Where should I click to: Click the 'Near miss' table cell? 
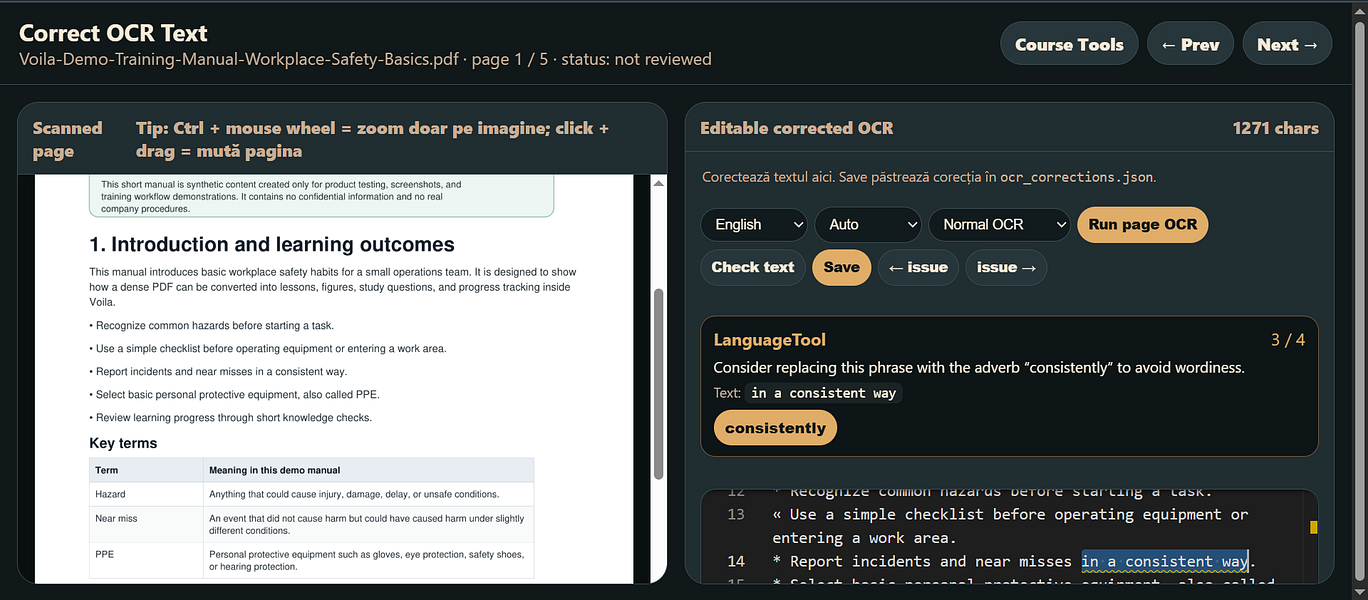[x=145, y=525]
